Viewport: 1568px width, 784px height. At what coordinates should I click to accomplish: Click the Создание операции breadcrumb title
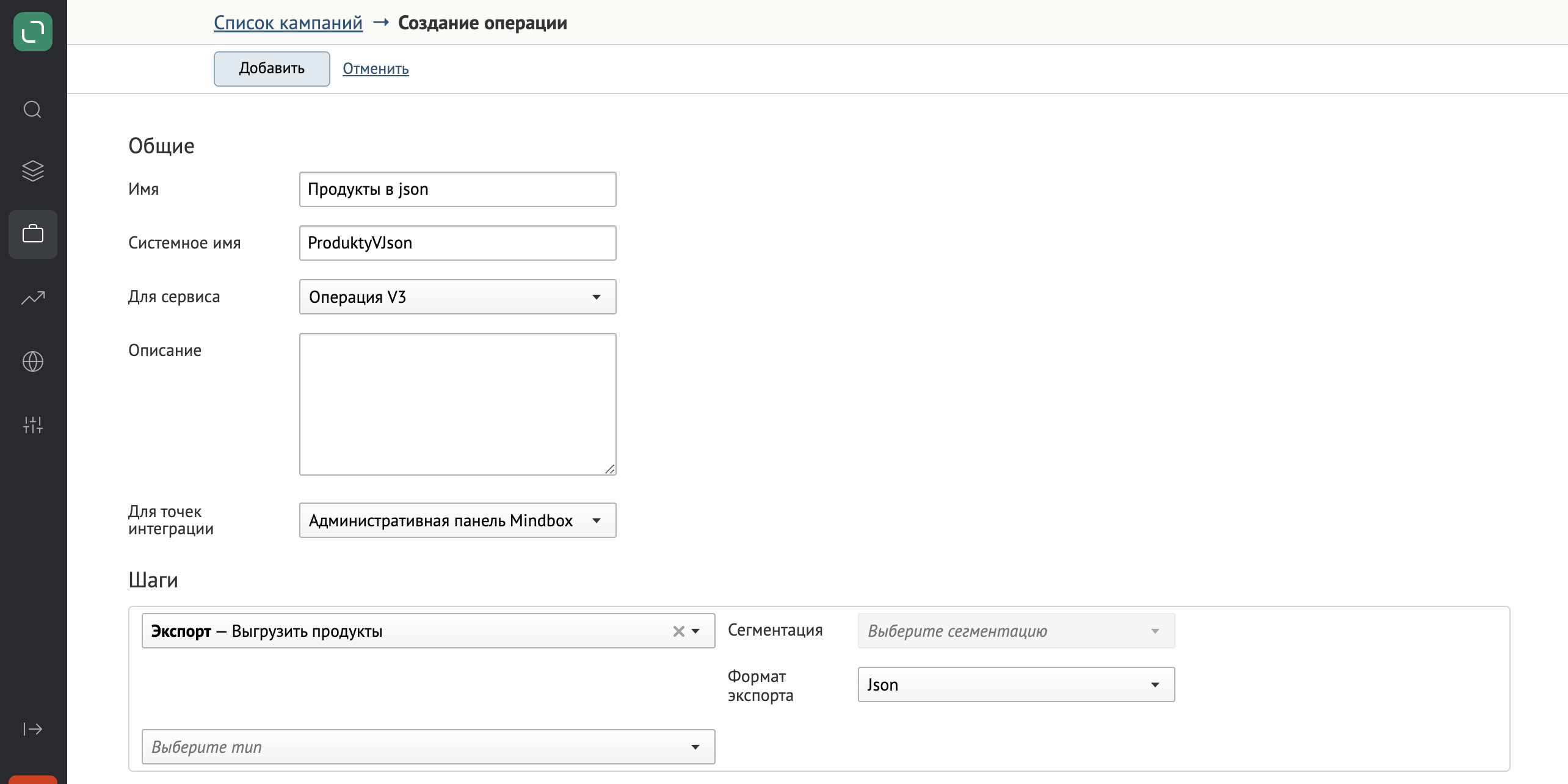[482, 23]
